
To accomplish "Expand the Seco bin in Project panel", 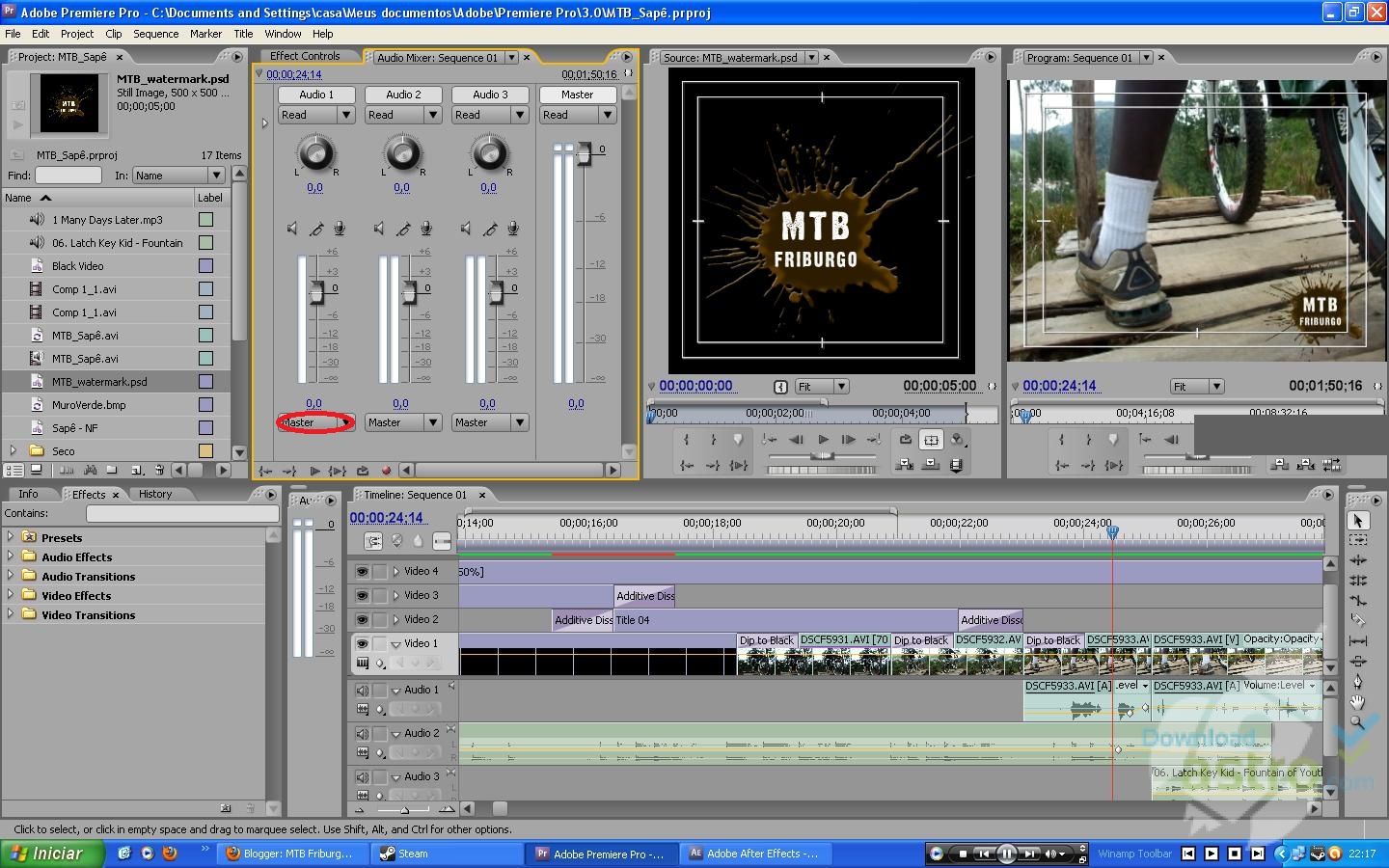I will (13, 450).
